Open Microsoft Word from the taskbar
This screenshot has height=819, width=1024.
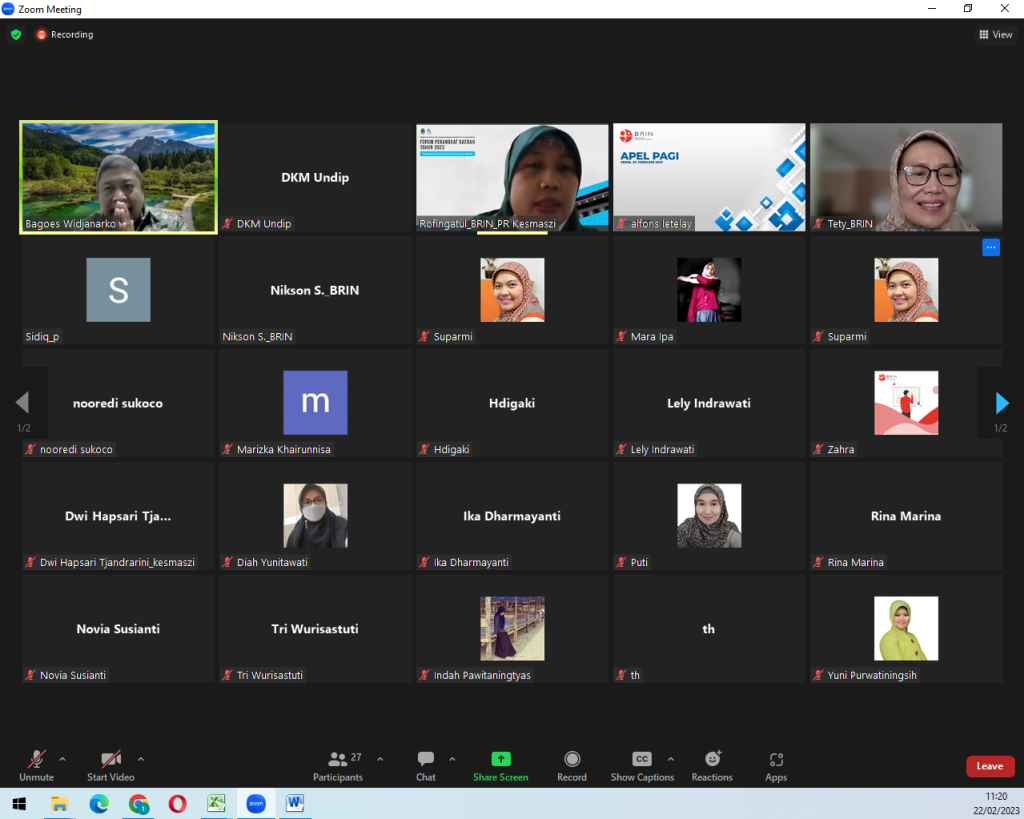(295, 803)
